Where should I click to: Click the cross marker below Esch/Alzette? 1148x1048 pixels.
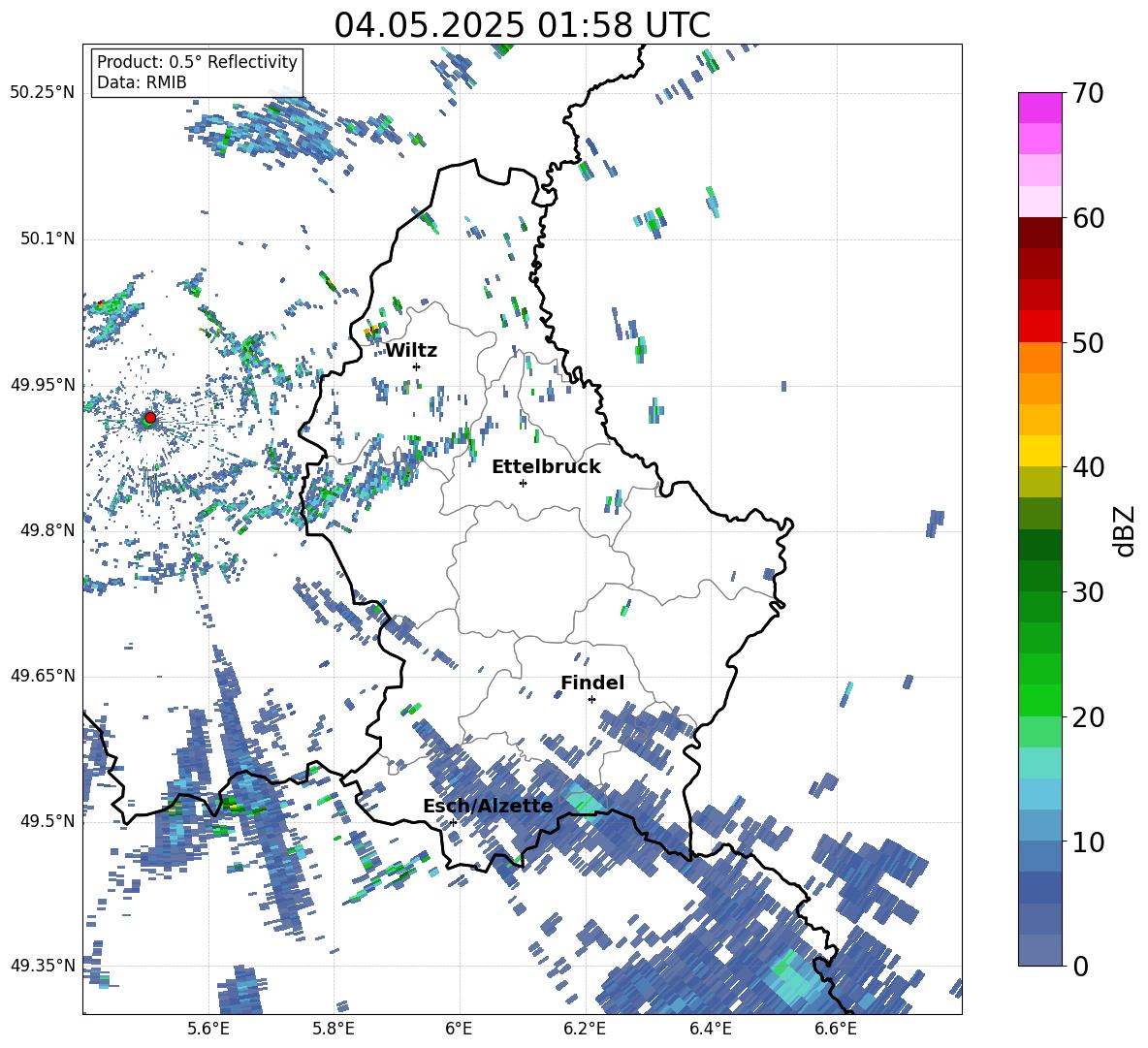pos(453,822)
